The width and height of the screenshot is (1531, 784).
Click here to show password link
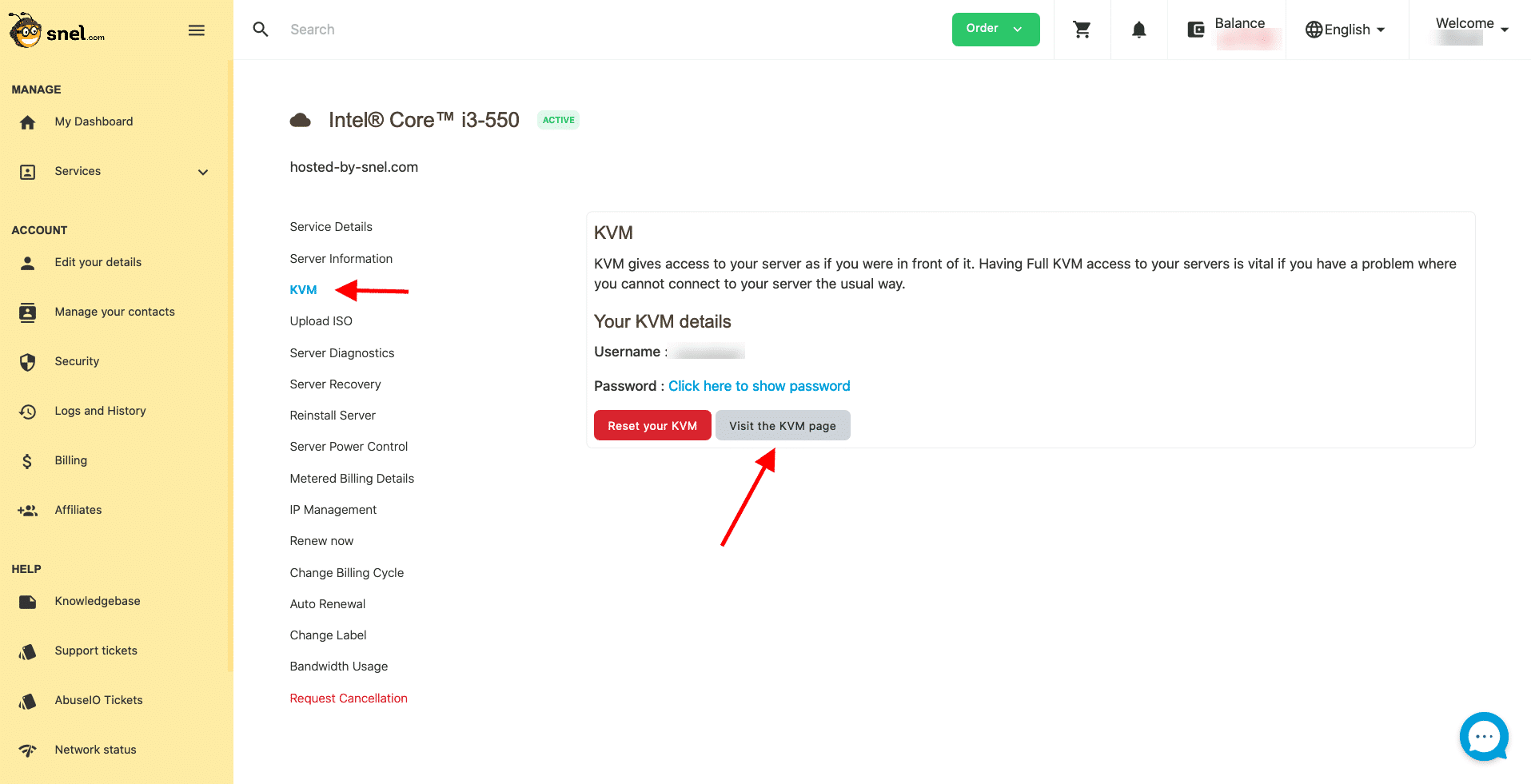coord(759,386)
